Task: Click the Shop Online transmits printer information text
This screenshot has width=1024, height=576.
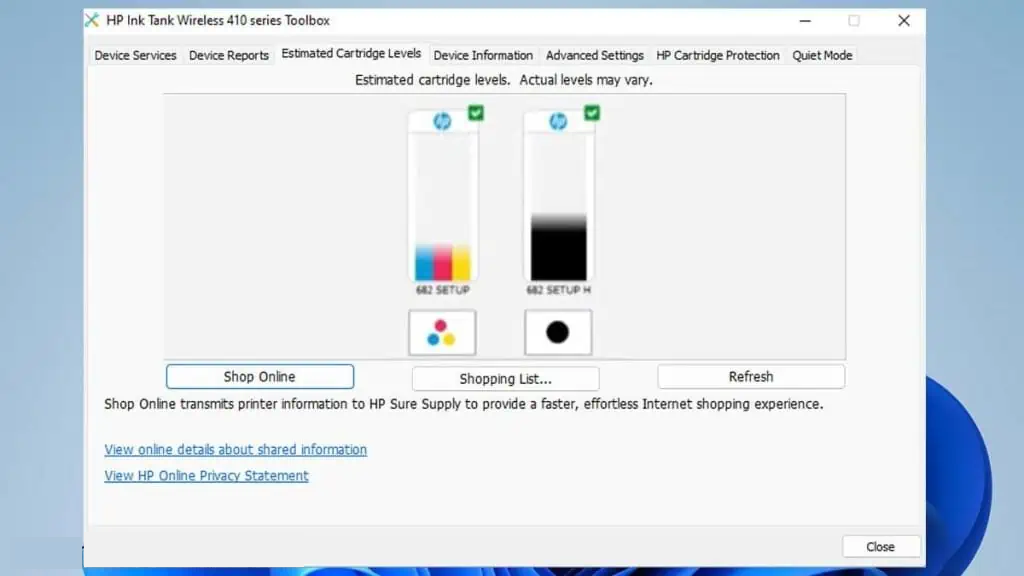Action: 464,404
